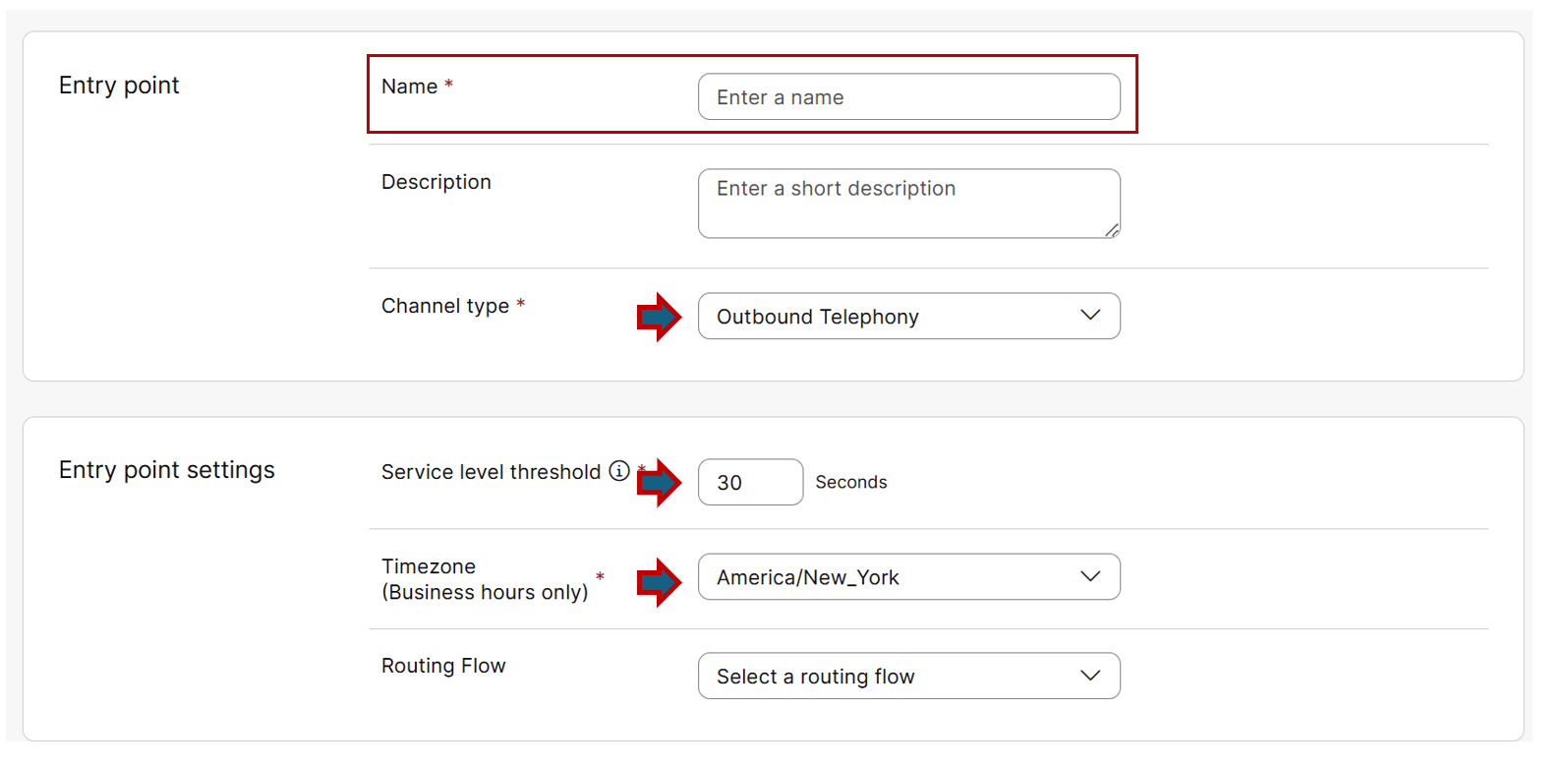The width and height of the screenshot is (1568, 768).
Task: Click the Seconds unit text
Action: 850,482
